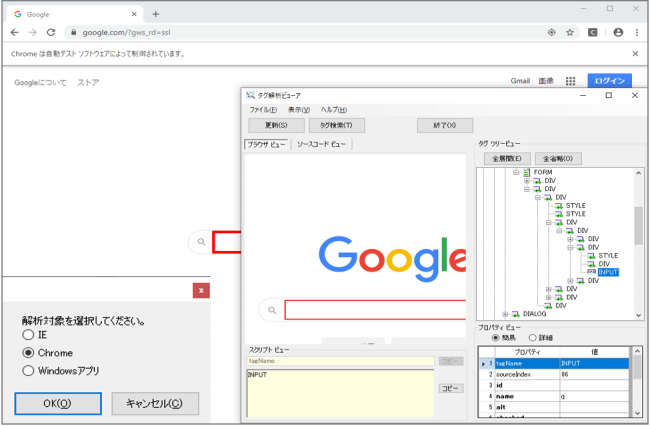Reload the page in Chrome
The image size is (650, 426).
pyautogui.click(x=51, y=32)
